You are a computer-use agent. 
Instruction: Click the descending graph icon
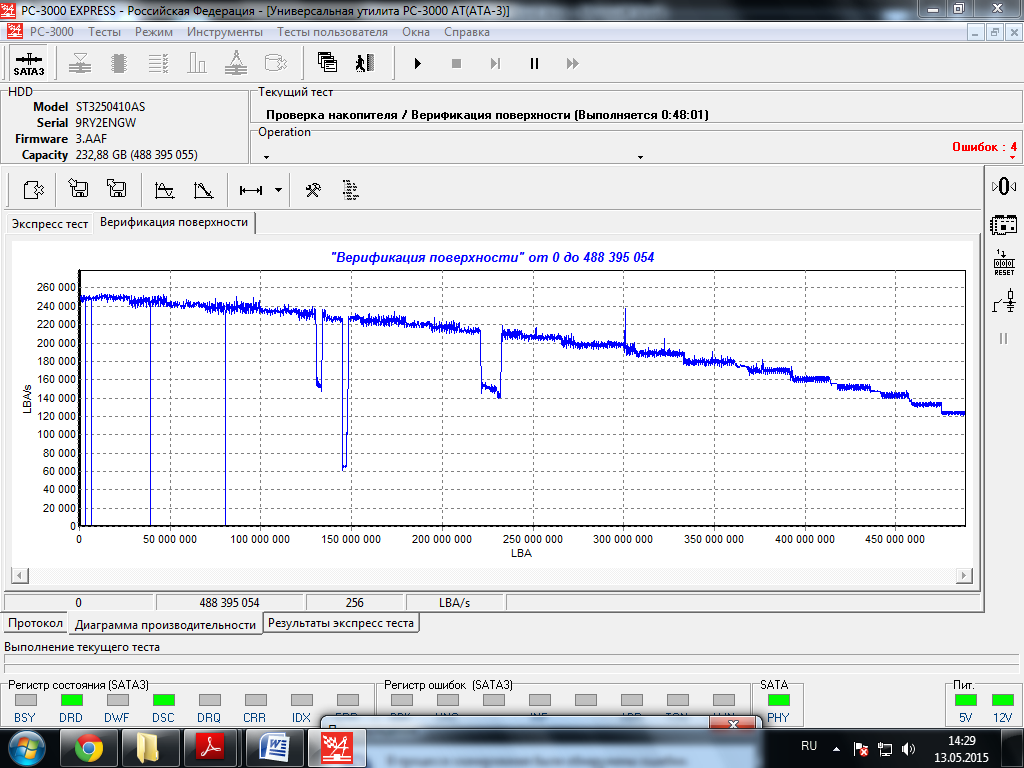204,190
